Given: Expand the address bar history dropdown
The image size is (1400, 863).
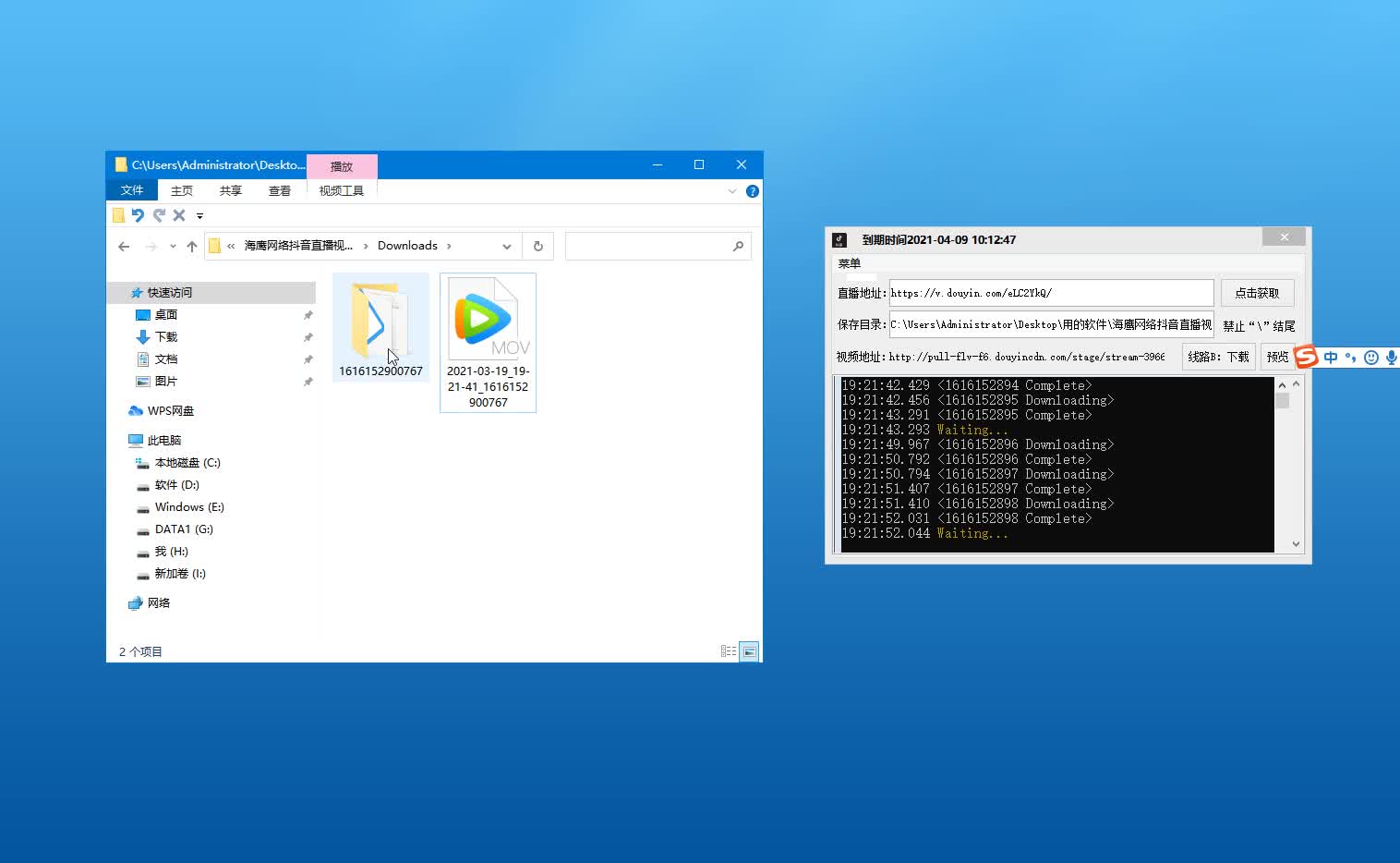Looking at the screenshot, I should pos(506,246).
